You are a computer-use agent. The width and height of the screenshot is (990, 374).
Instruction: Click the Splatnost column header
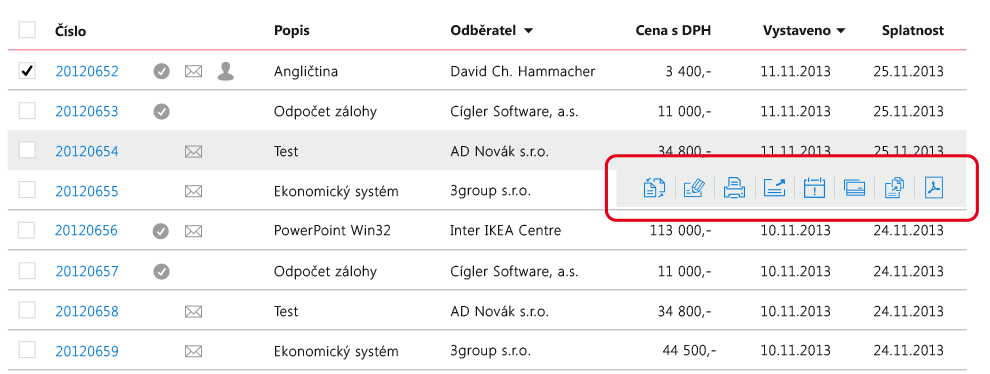(x=913, y=30)
